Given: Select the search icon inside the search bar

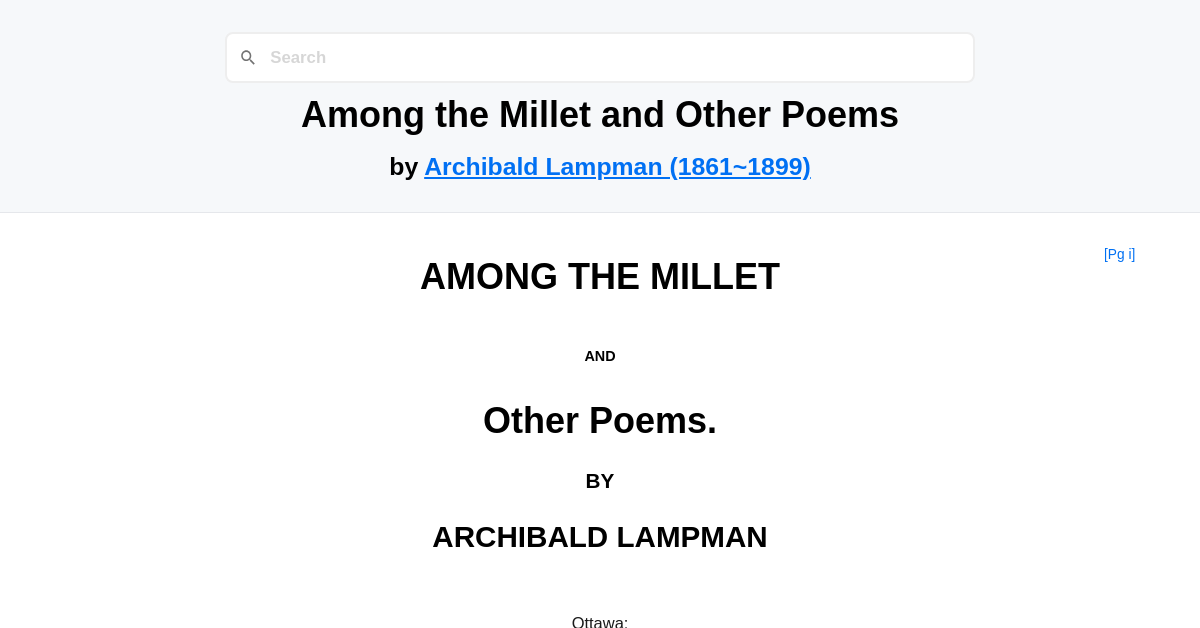Looking at the screenshot, I should (248, 57).
